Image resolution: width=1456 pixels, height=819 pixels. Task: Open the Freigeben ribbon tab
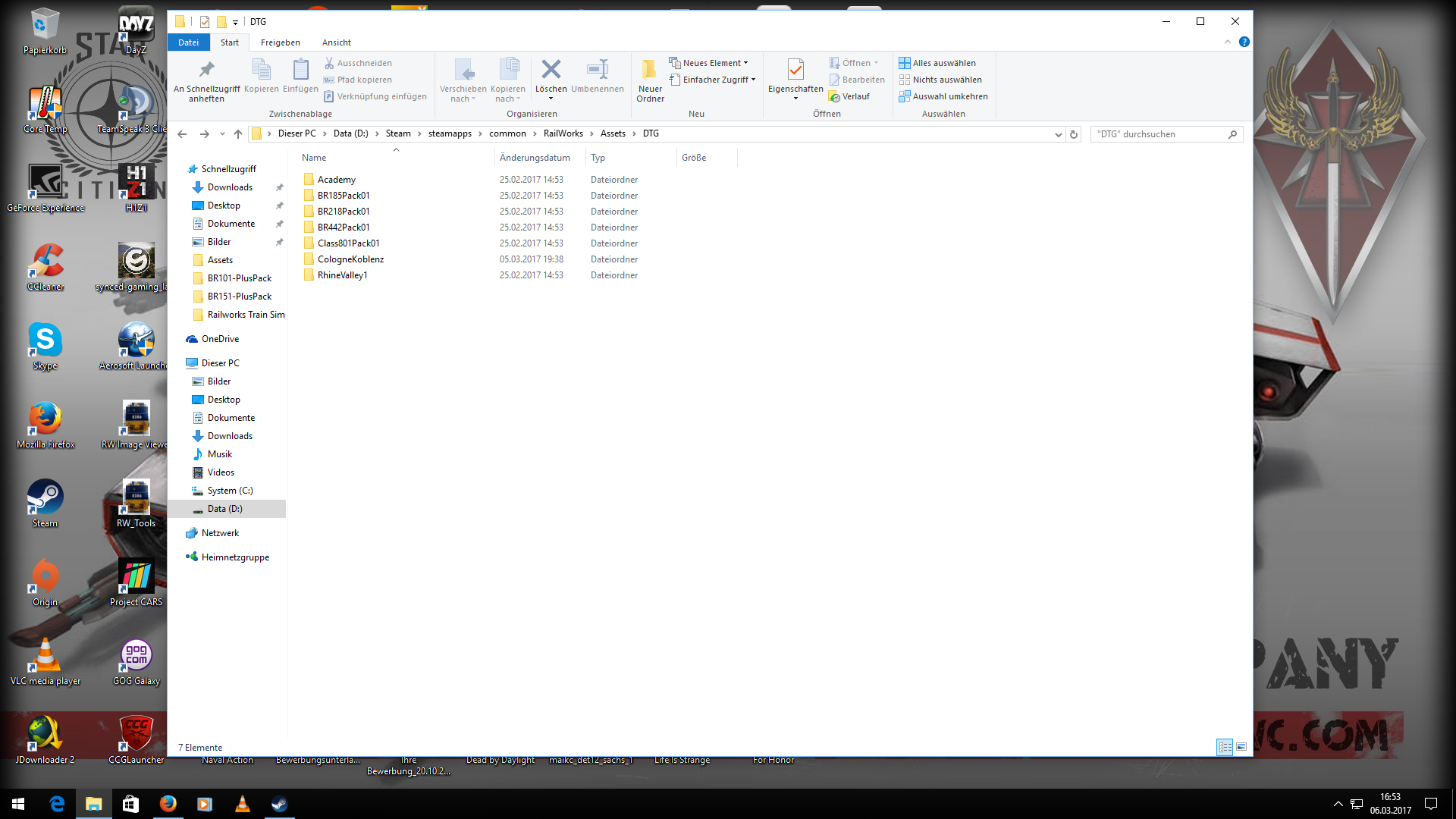click(280, 42)
